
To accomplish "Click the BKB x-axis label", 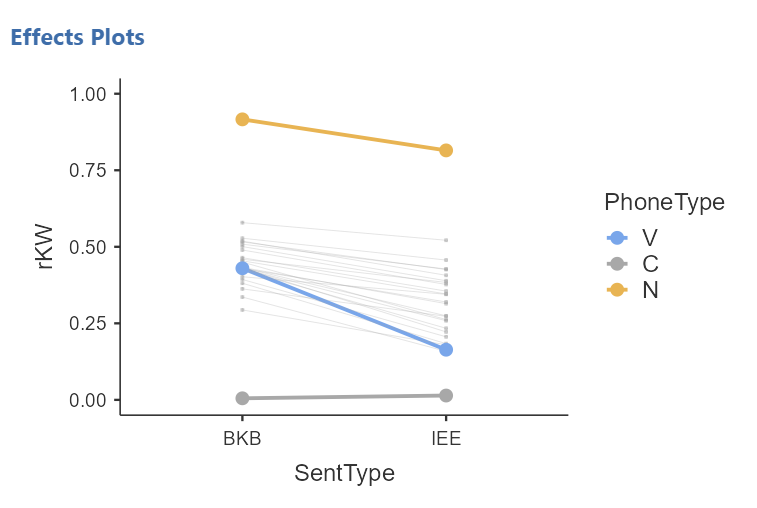I will point(242,438).
